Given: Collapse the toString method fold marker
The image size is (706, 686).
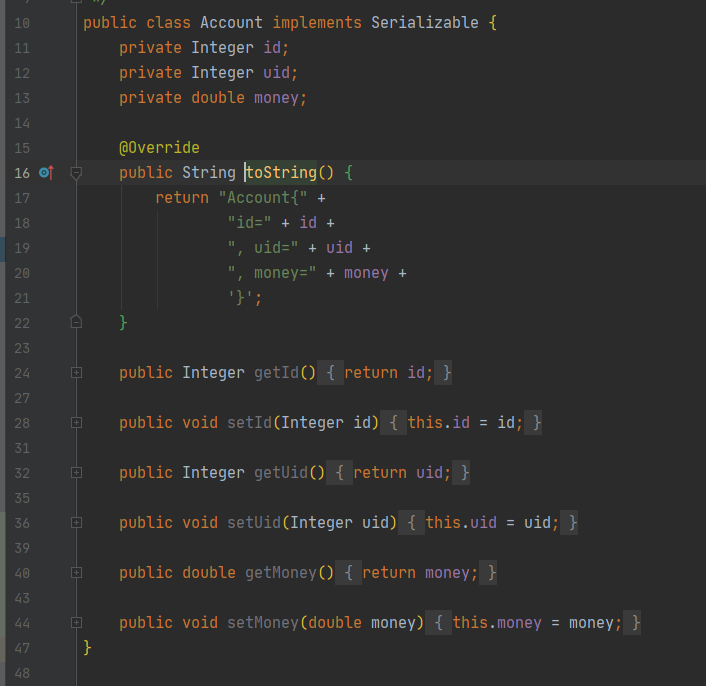Looking at the screenshot, I should point(76,173).
